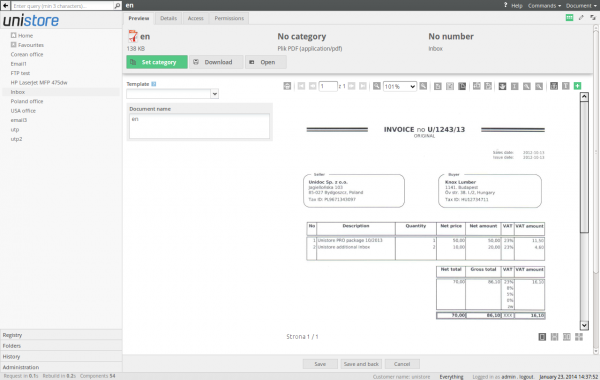Image resolution: width=600 pixels, height=380 pixels.
Task: Expand the Registry section
Action: point(61,335)
